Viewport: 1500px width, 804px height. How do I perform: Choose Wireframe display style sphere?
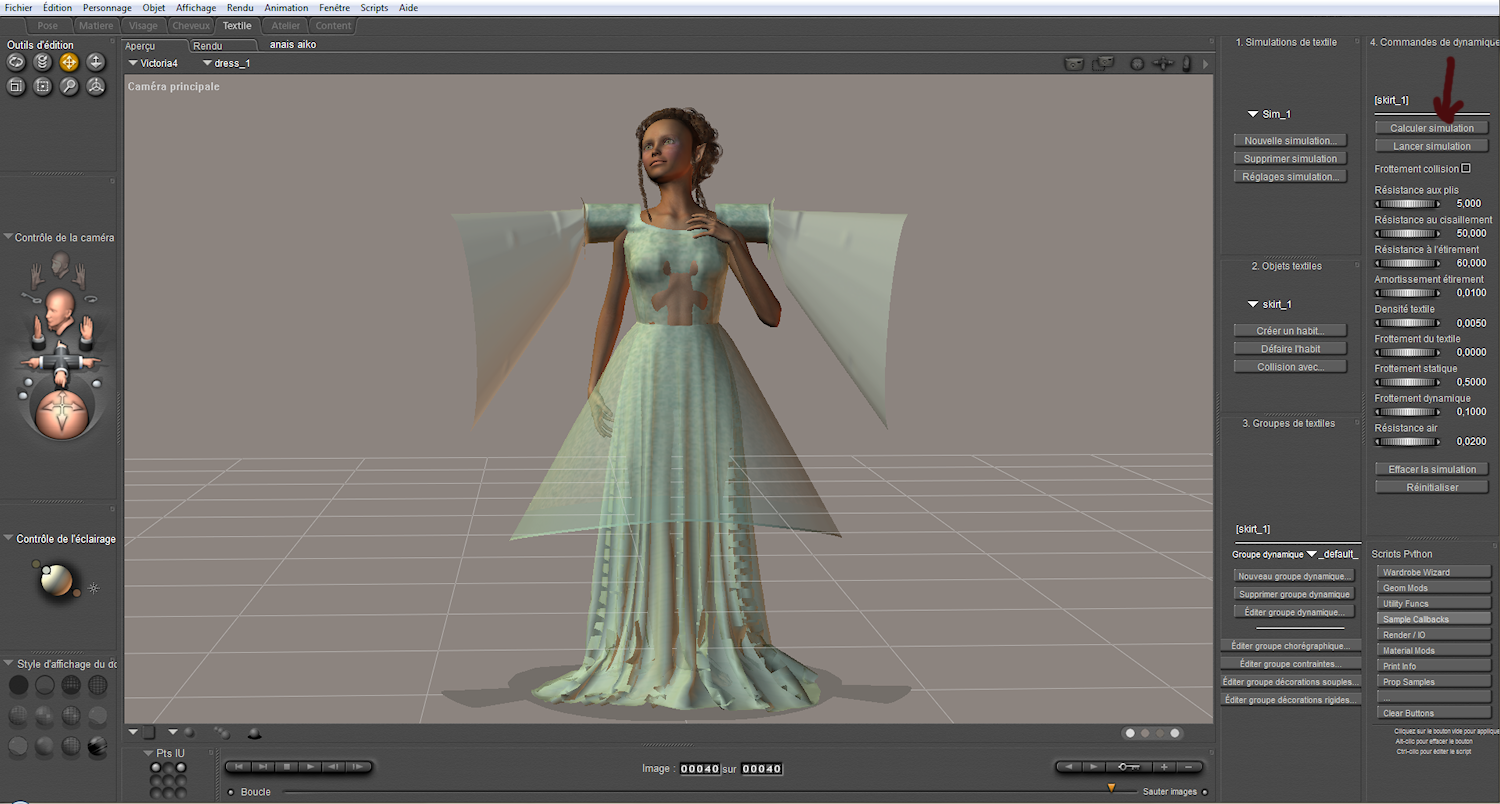click(x=71, y=685)
